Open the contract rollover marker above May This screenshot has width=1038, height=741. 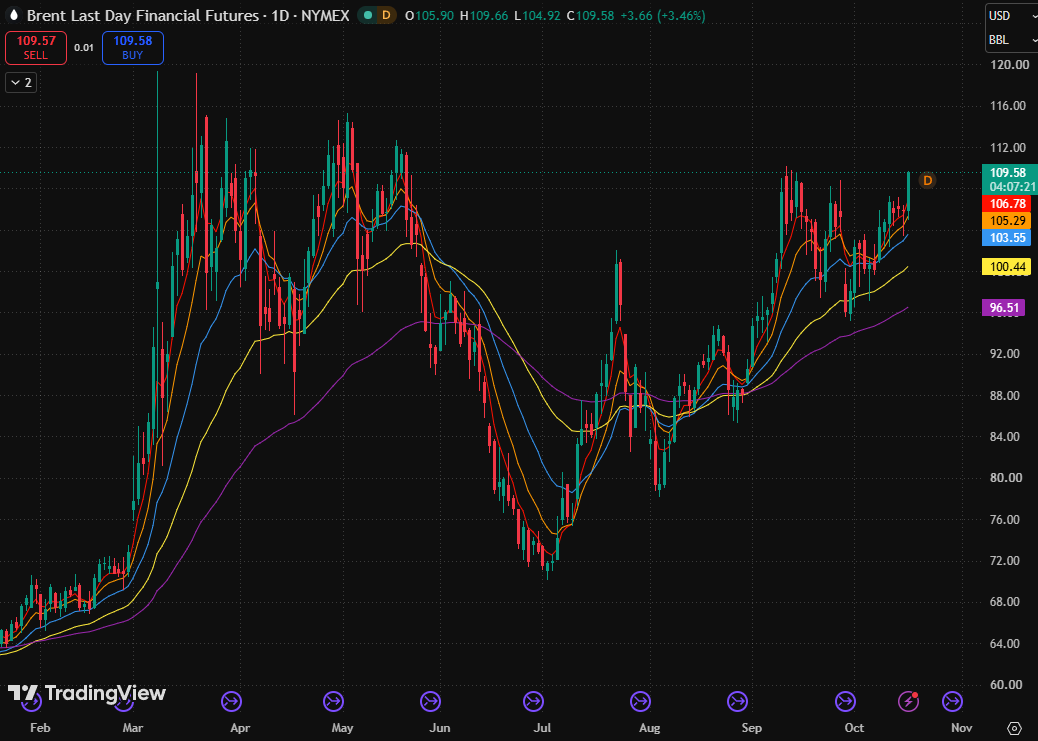tap(333, 701)
